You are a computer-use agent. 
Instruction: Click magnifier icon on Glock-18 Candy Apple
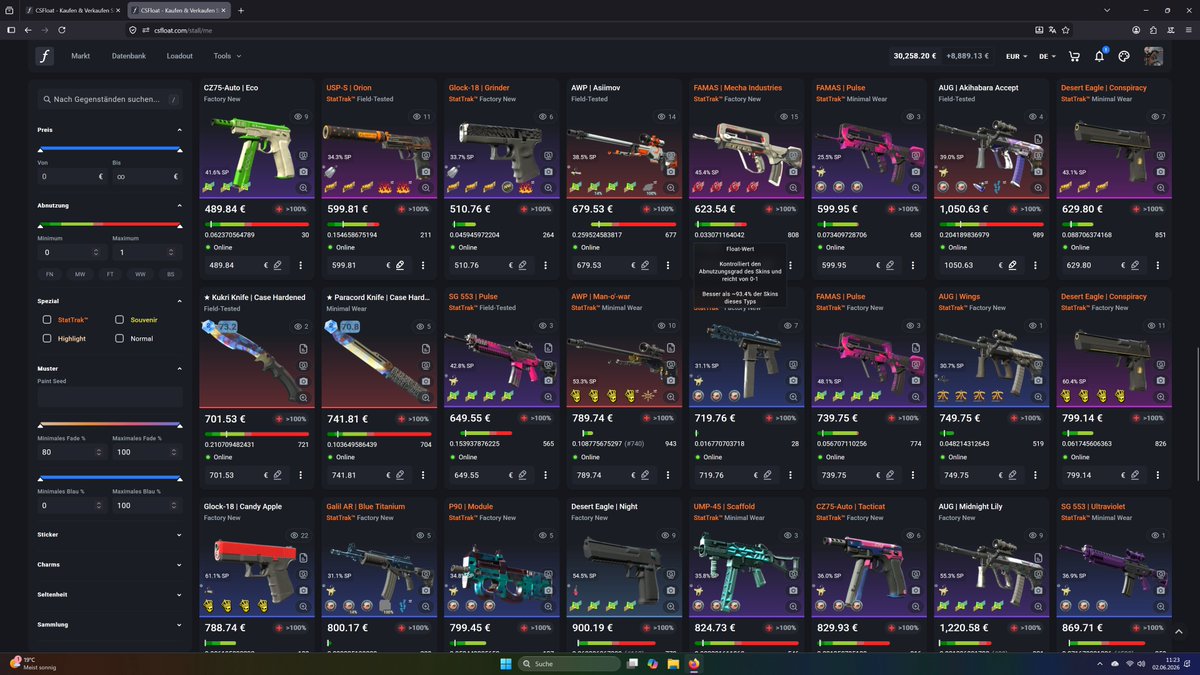[x=304, y=607]
